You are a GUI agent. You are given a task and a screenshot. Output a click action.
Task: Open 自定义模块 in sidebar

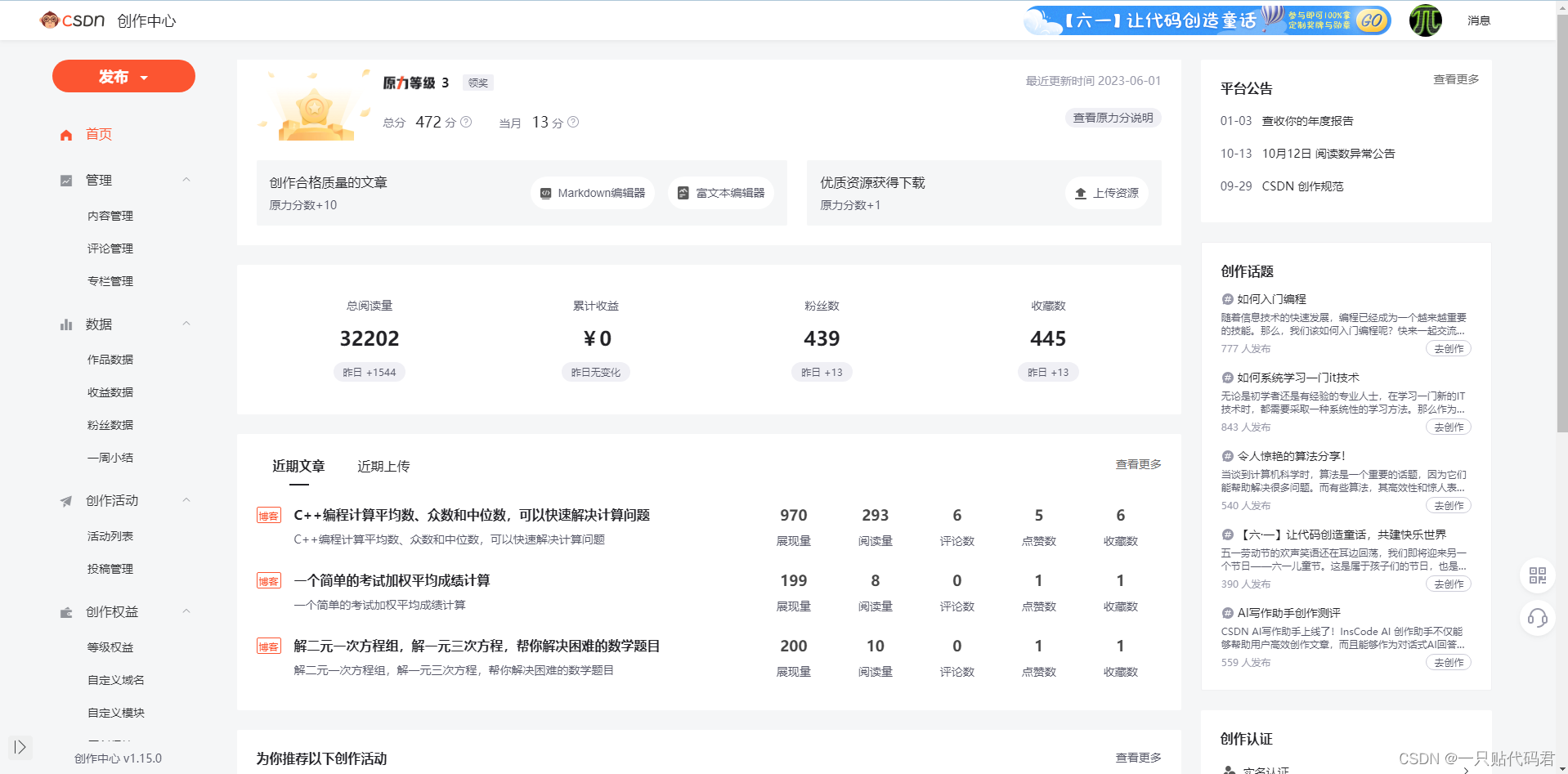coord(116,713)
